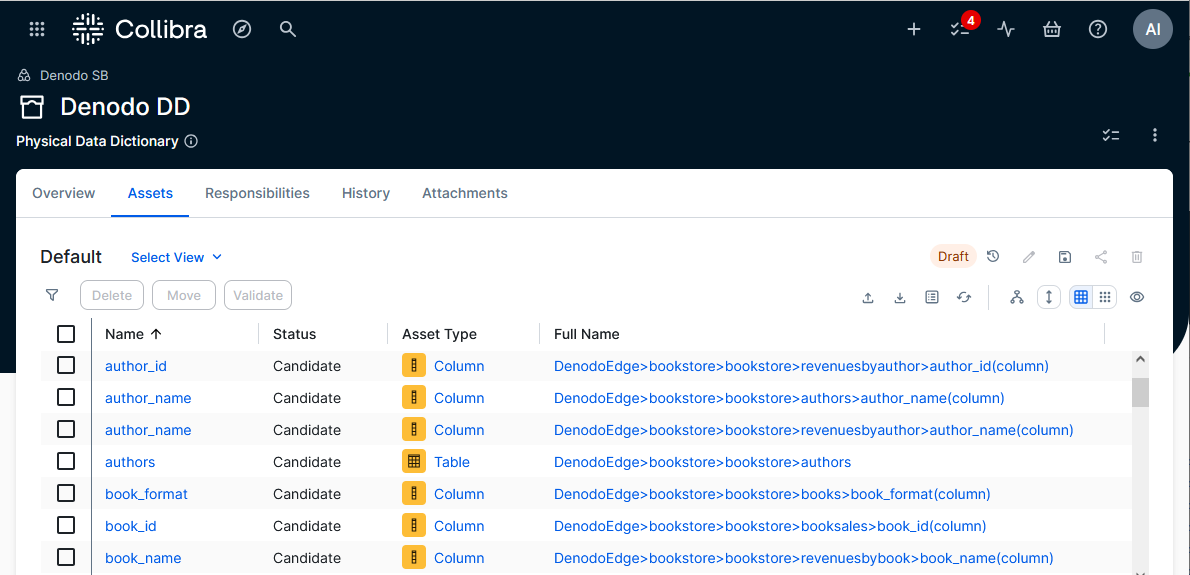
Task: Open the apps grid launcher
Action: [x=37, y=30]
